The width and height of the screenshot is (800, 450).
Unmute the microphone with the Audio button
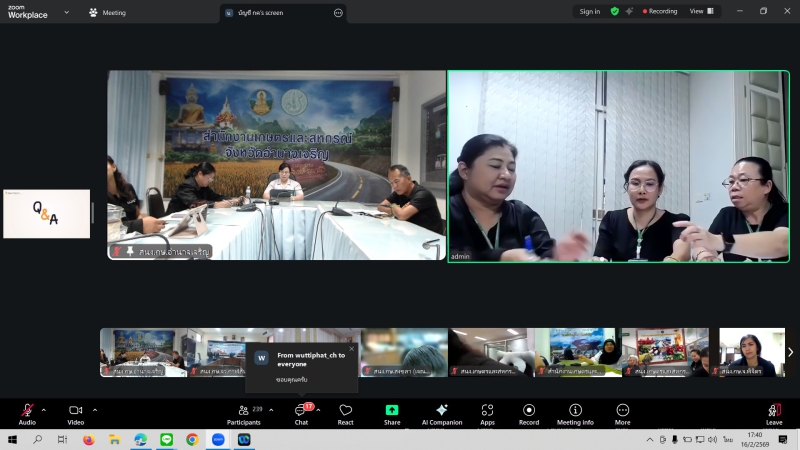[27, 411]
